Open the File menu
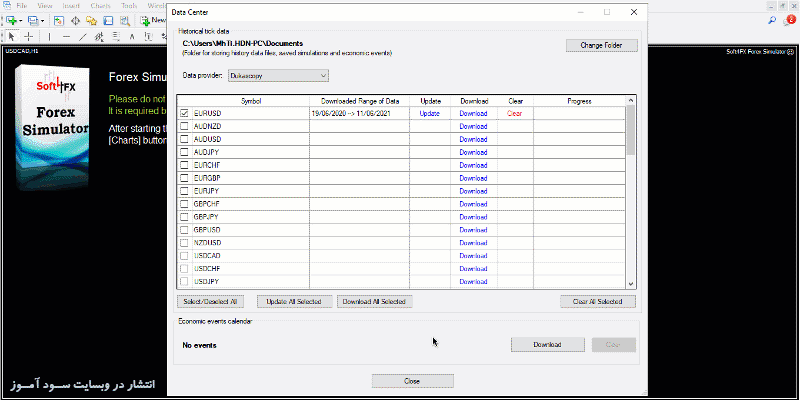Image resolution: width=800 pixels, height=400 pixels. [x=21, y=6]
